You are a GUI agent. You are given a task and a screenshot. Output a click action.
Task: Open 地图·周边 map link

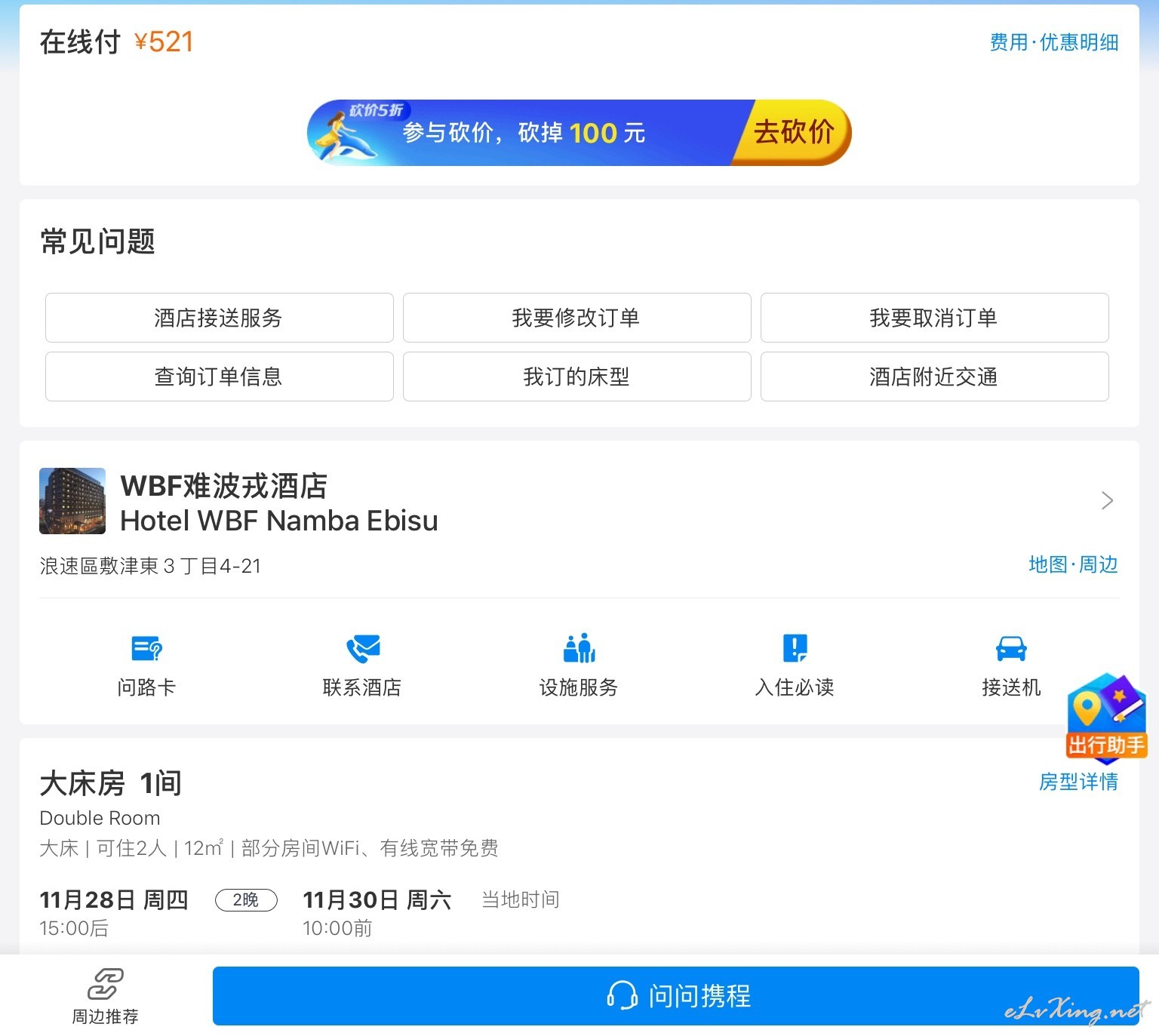1072,564
